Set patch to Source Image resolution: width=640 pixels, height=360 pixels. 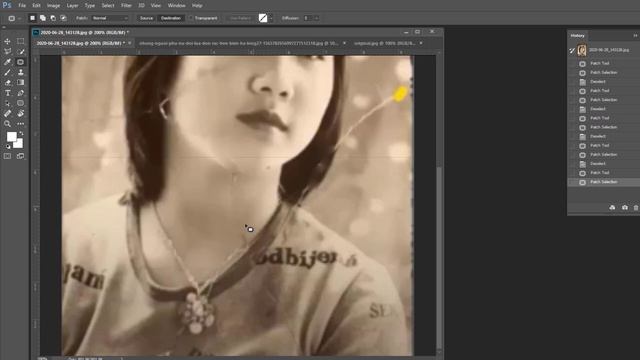click(146, 18)
